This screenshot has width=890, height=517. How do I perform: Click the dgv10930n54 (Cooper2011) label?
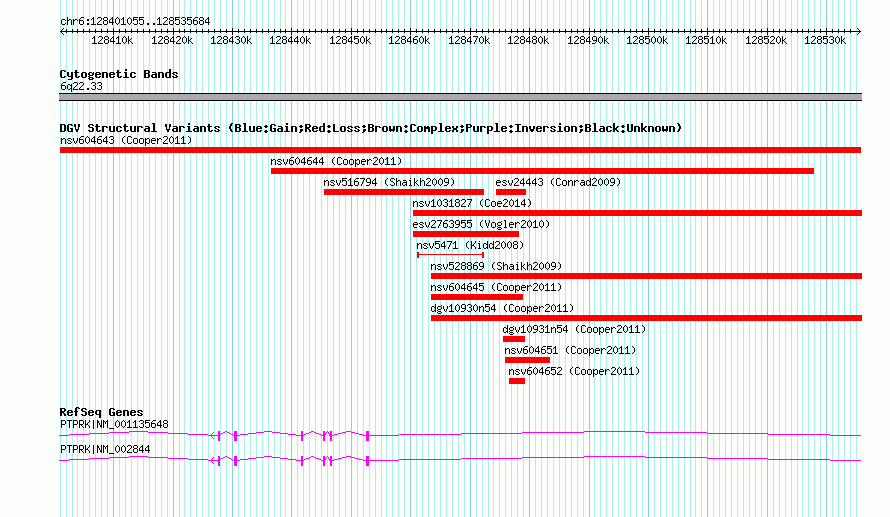tap(502, 308)
